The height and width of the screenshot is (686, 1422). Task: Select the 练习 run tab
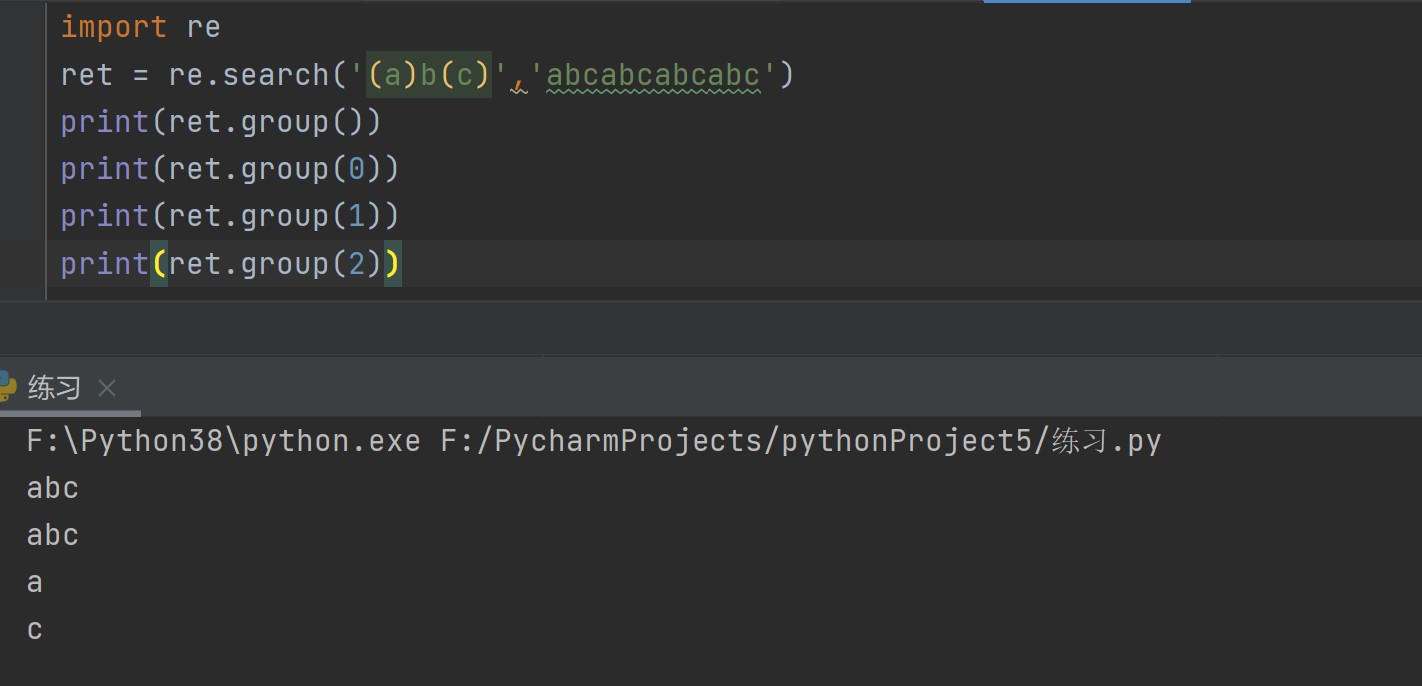click(x=54, y=388)
